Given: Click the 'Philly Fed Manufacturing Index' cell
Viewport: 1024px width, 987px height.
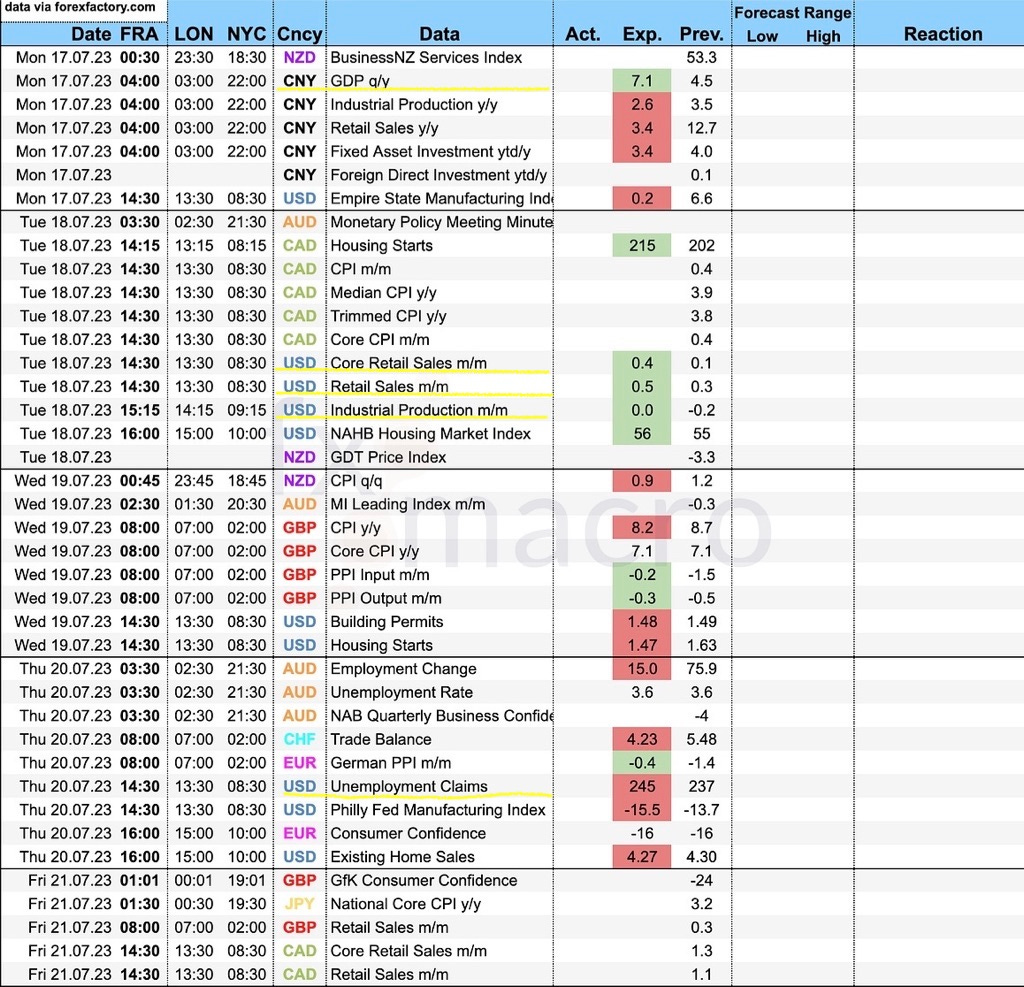Looking at the screenshot, I should click(x=438, y=810).
